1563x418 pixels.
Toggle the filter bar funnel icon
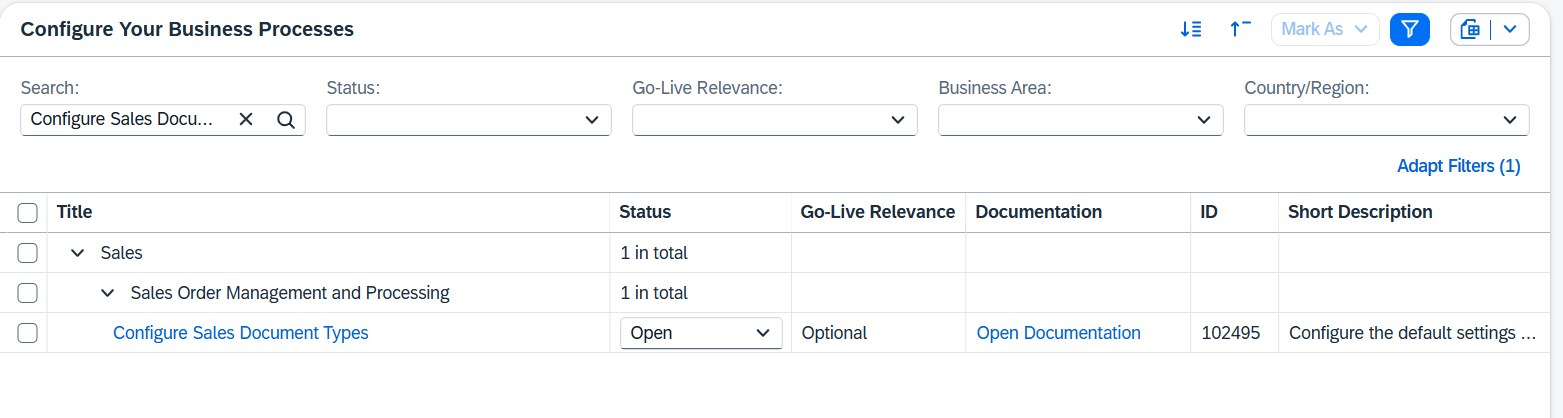point(1410,30)
